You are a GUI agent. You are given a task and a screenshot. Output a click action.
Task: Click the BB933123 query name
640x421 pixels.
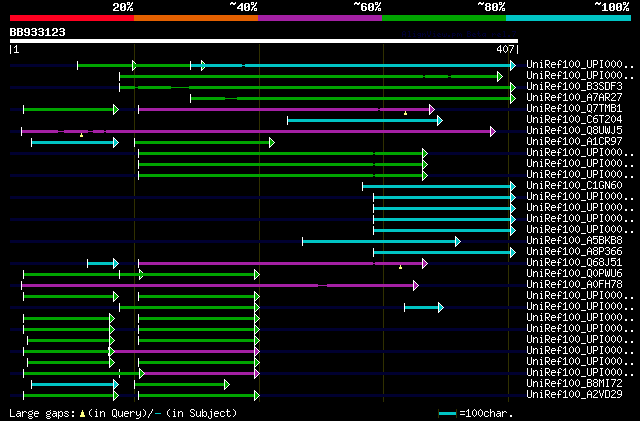[x=38, y=32]
